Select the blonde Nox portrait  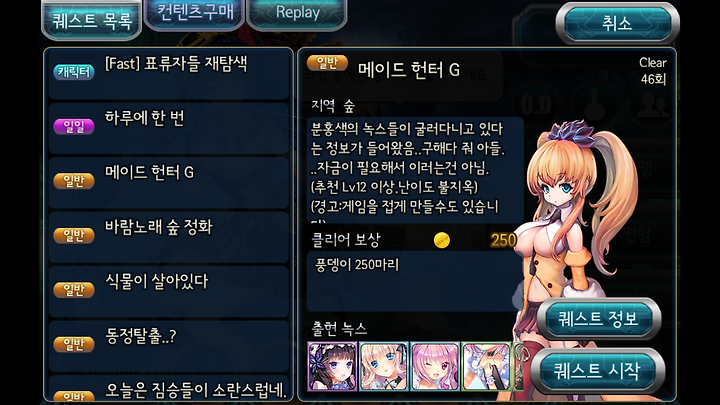[x=383, y=366]
